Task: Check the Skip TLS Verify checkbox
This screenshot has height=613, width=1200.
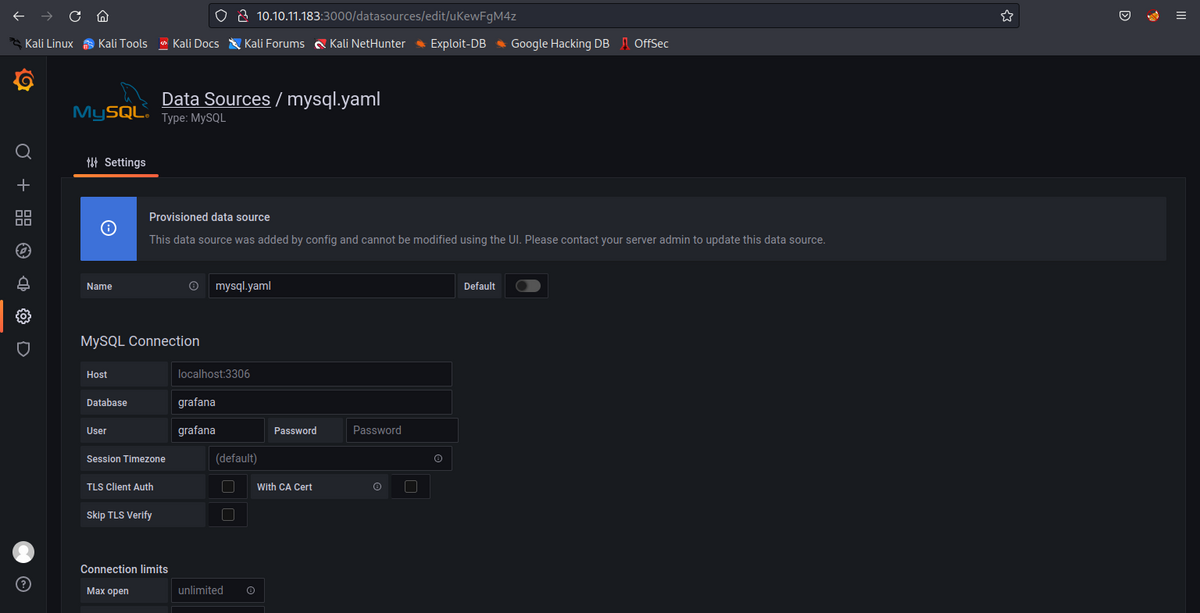Action: [x=228, y=515]
